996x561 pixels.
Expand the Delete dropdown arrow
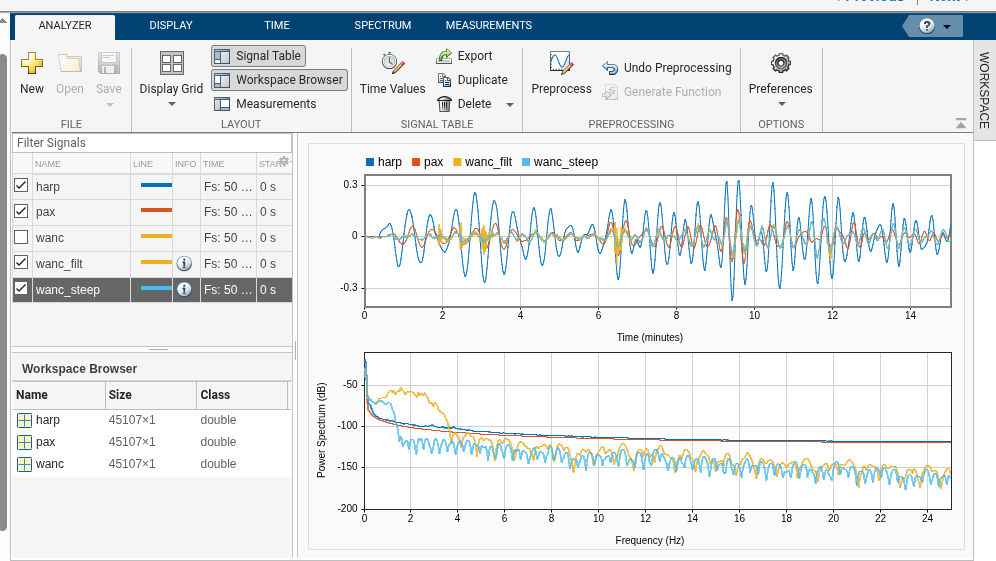coord(509,104)
